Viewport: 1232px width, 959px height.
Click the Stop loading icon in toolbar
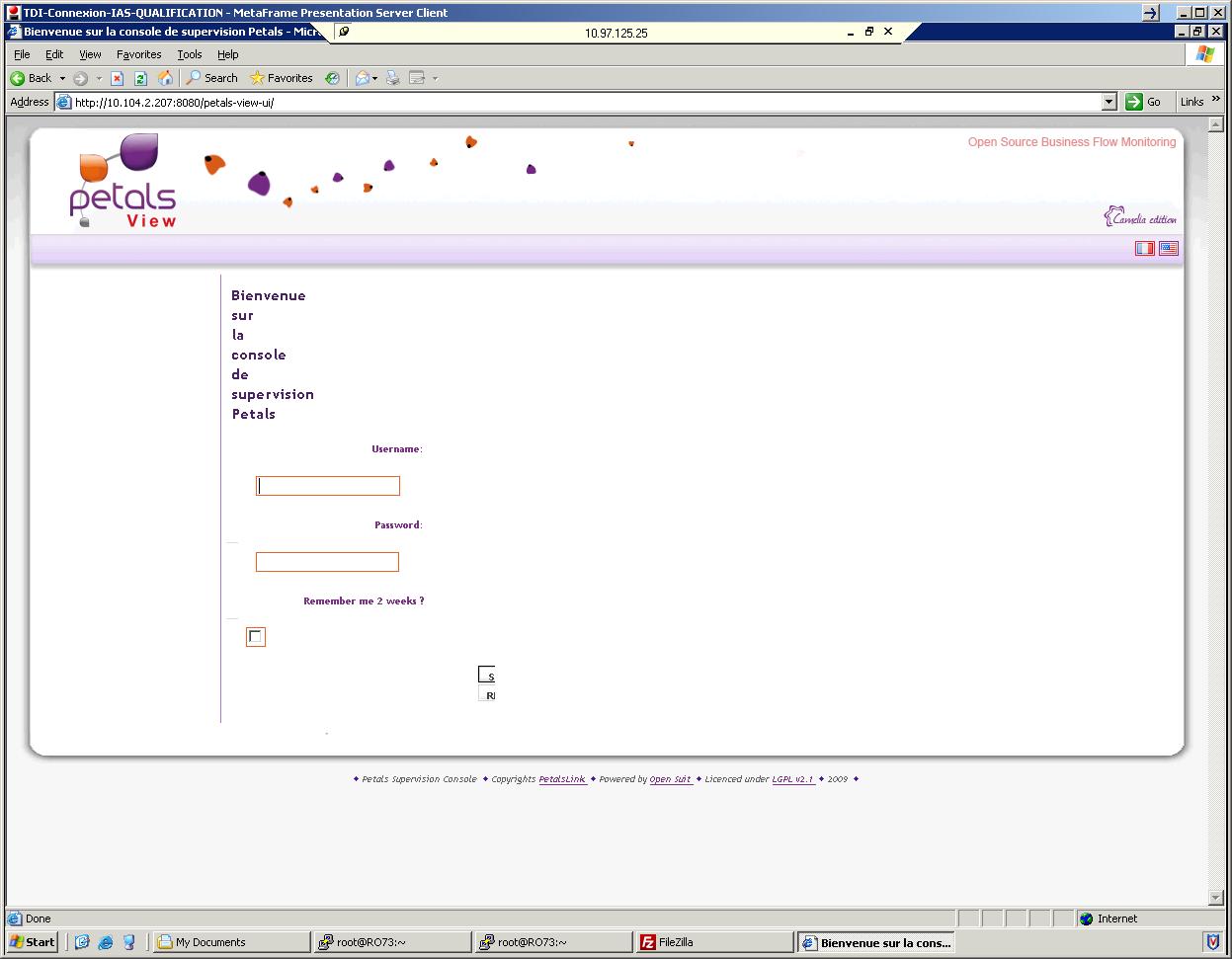[x=117, y=78]
